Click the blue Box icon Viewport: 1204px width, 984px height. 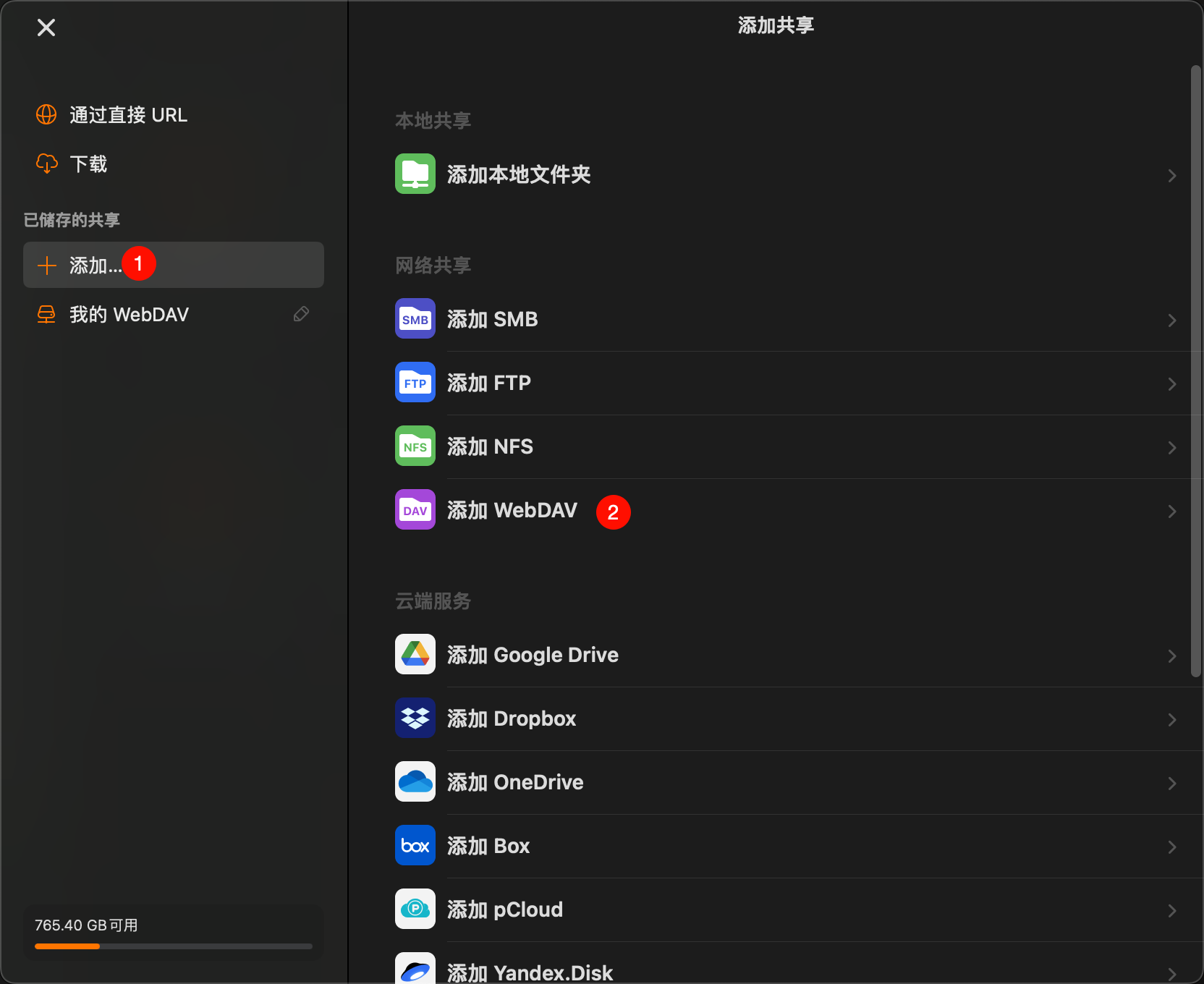point(415,845)
